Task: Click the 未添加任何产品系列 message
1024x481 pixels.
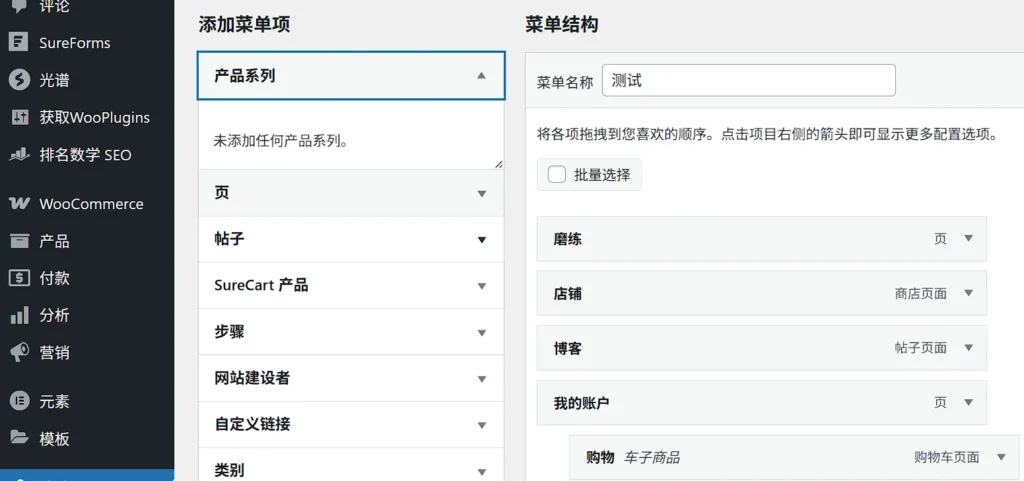Action: [281, 141]
